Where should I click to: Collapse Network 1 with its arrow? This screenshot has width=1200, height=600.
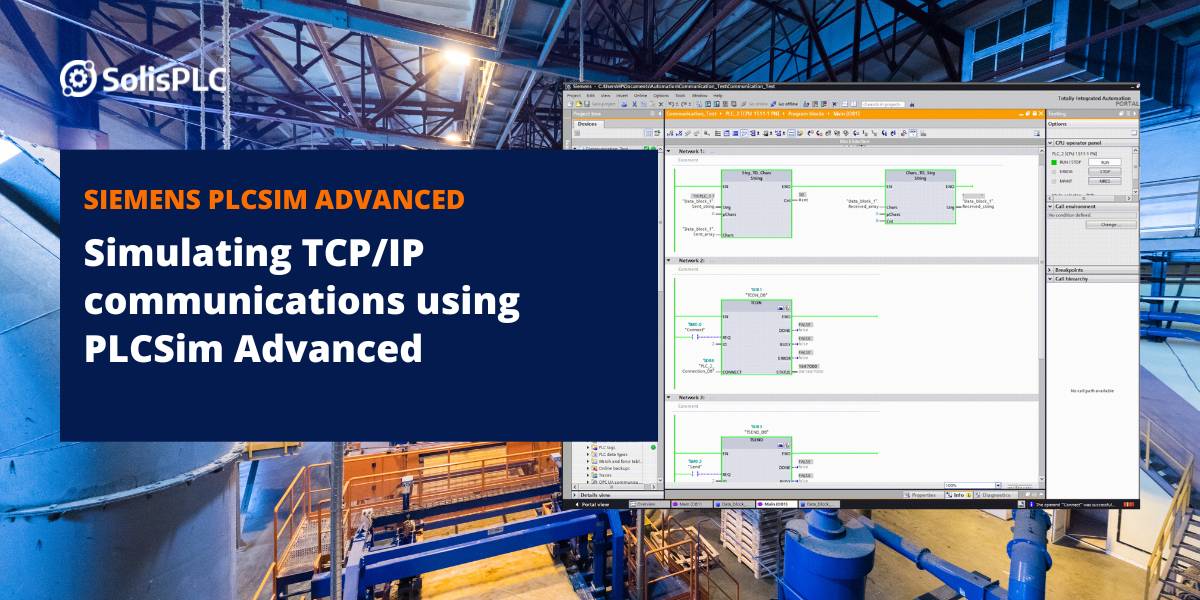pos(668,150)
